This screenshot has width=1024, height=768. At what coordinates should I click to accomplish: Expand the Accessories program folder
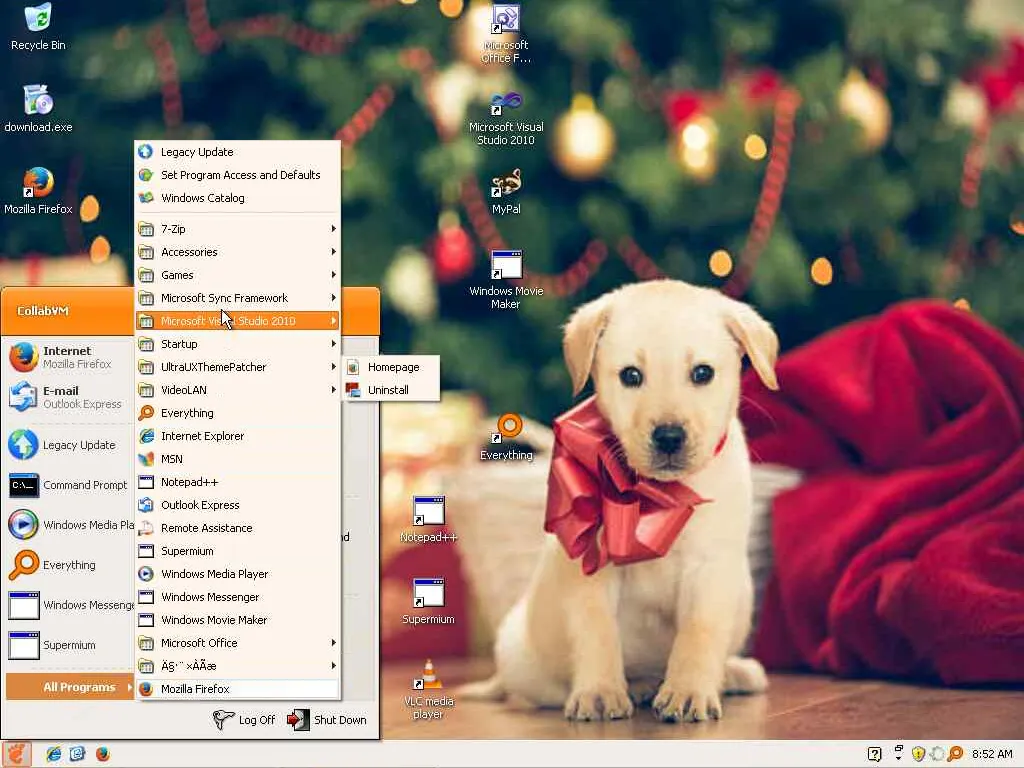pos(238,252)
